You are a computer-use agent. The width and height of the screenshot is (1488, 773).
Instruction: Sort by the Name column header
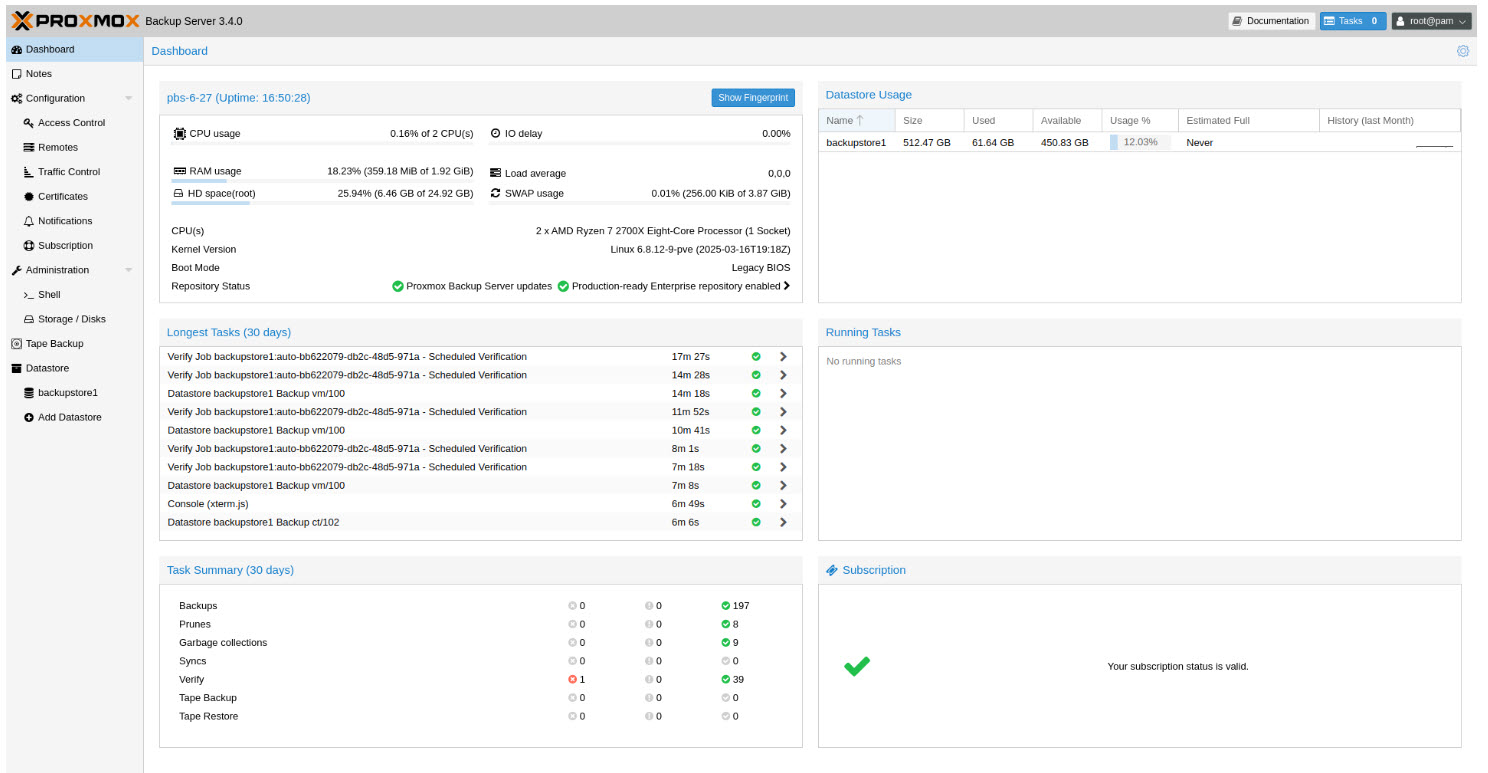(840, 121)
